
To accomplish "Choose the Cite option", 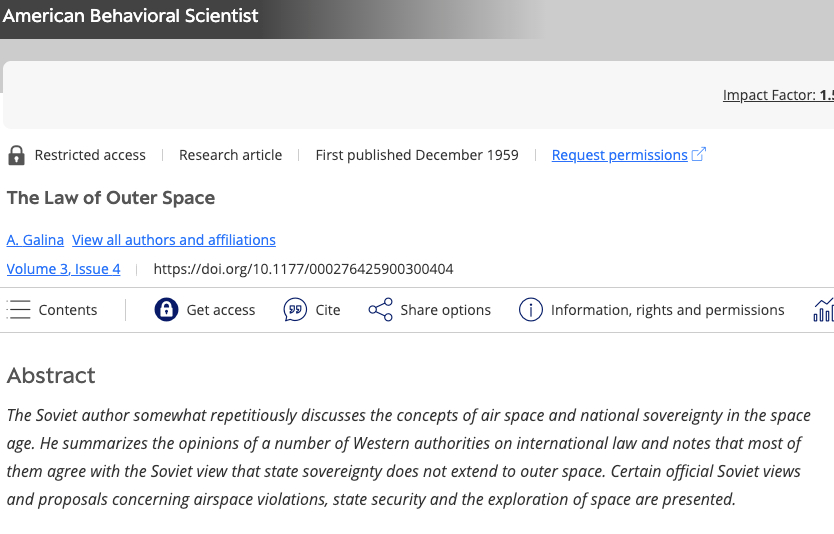I will [x=328, y=310].
